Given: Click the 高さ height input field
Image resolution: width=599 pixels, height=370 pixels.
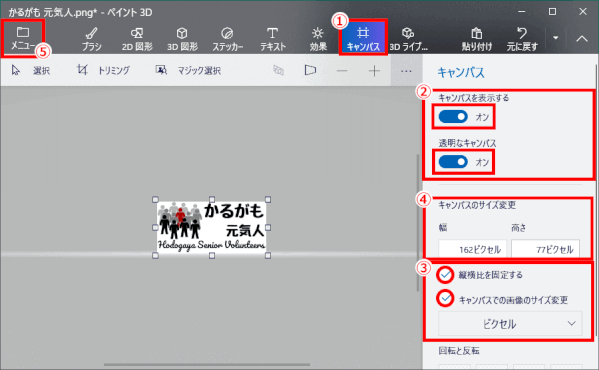Looking at the screenshot, I should coord(546,249).
